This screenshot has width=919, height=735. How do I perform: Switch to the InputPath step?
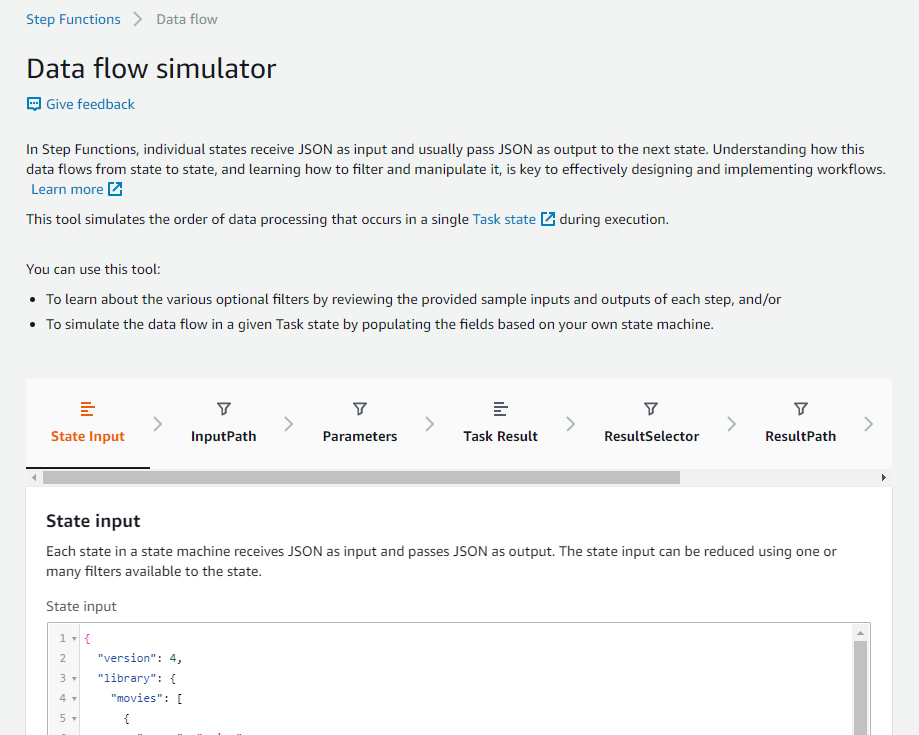(223, 436)
